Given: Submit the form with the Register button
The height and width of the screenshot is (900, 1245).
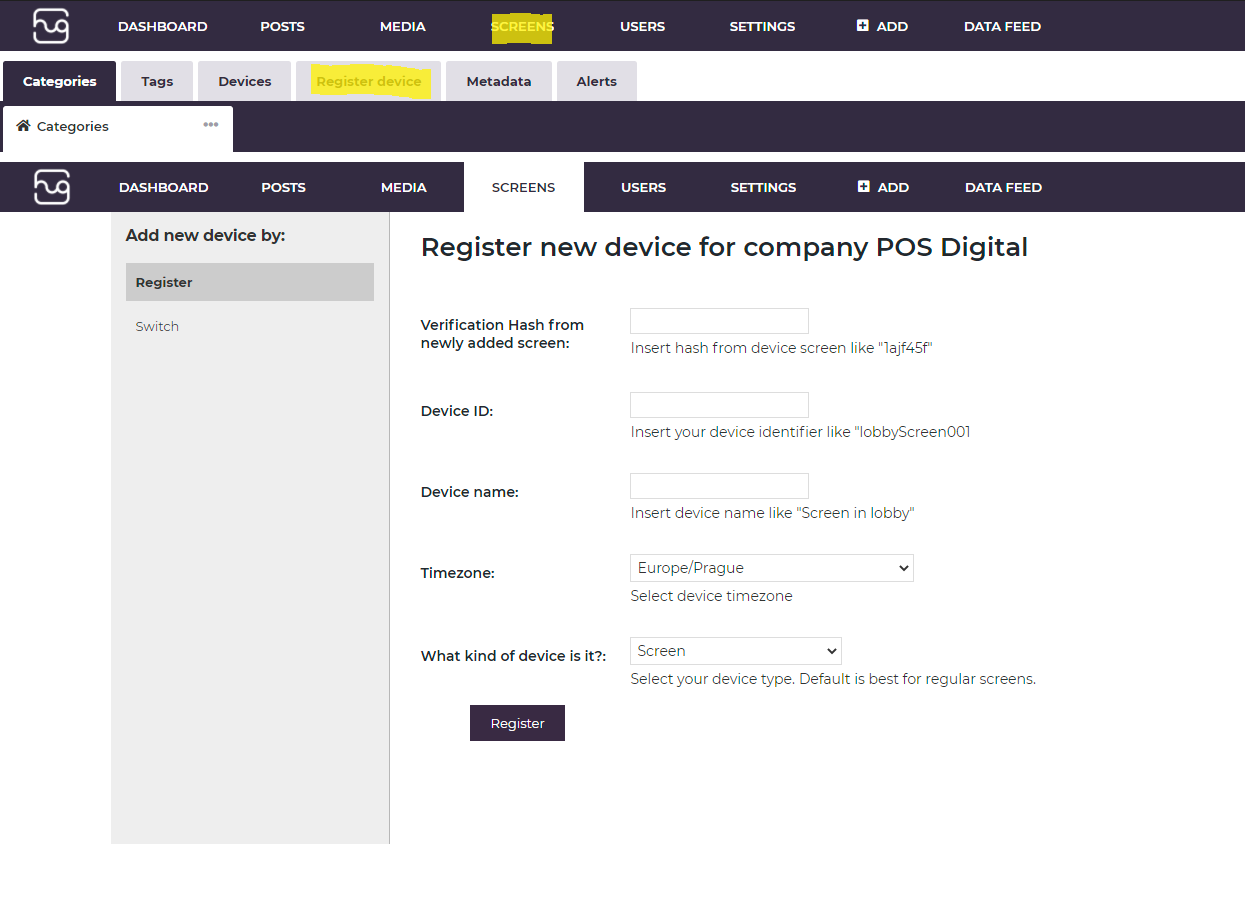Looking at the screenshot, I should [x=517, y=723].
